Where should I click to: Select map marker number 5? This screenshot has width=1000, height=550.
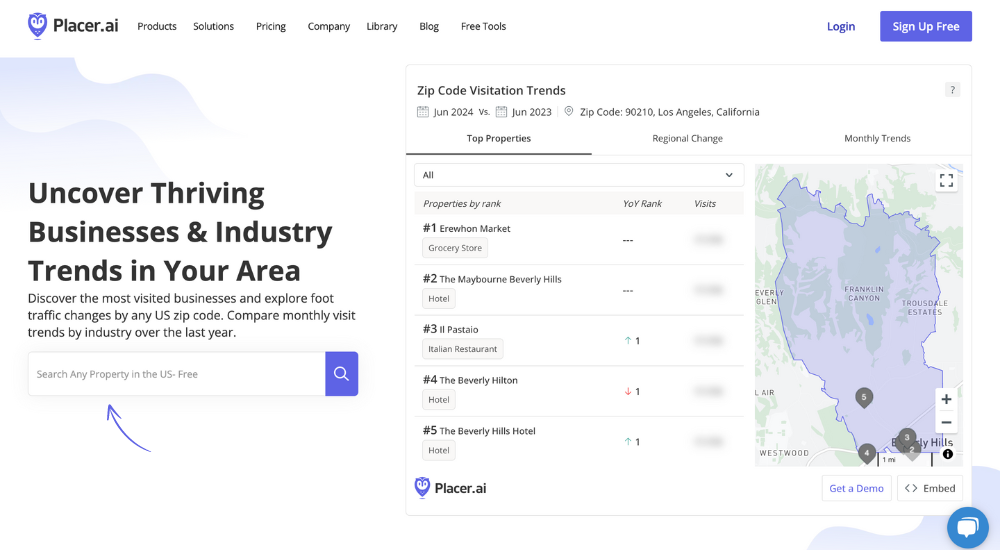(864, 398)
